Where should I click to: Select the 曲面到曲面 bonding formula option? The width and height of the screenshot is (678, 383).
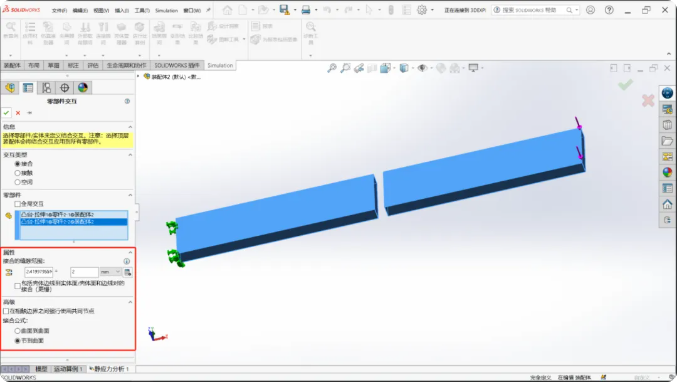click(18, 331)
